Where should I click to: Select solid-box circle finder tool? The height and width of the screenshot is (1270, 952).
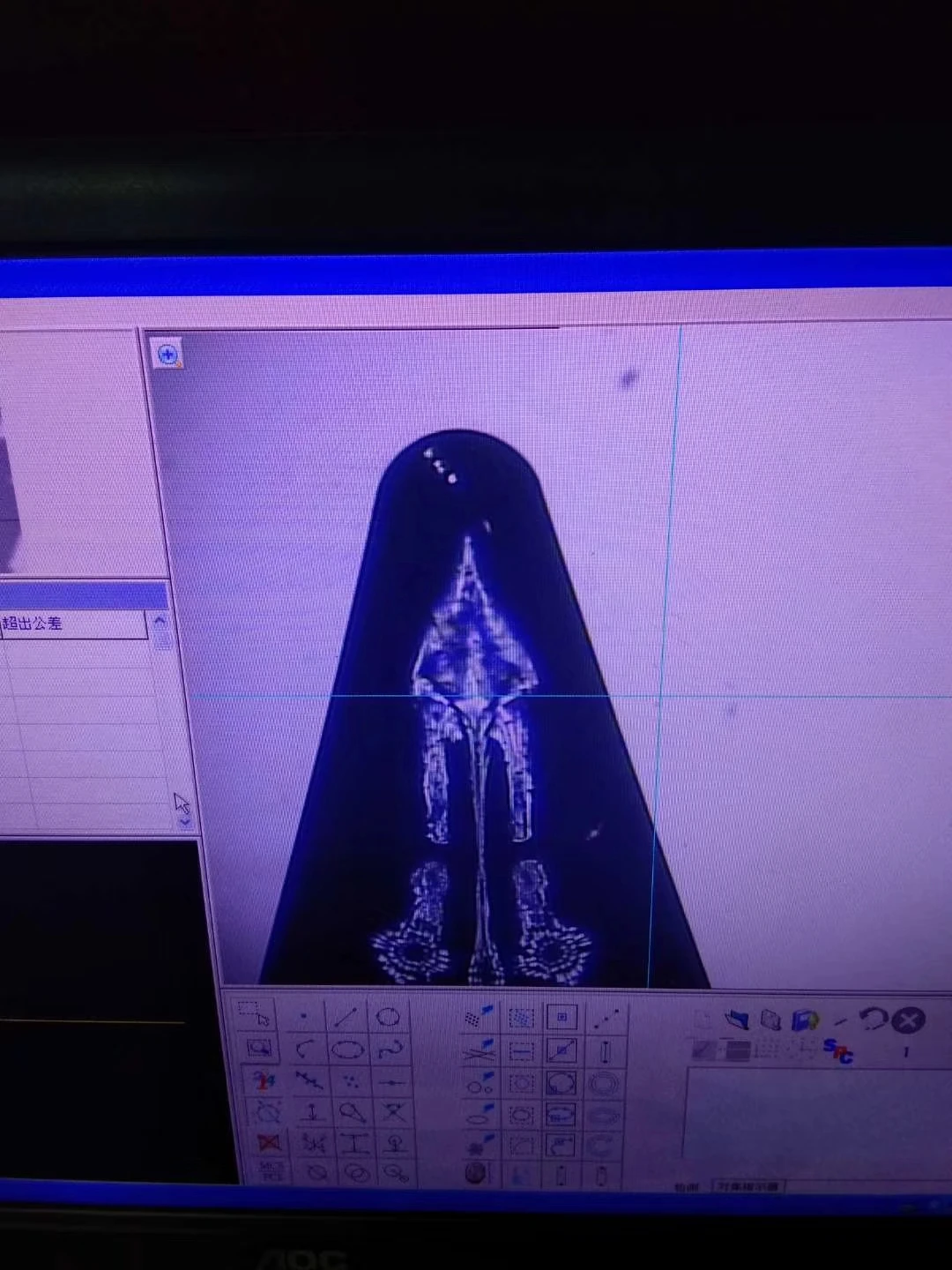click(x=562, y=1083)
